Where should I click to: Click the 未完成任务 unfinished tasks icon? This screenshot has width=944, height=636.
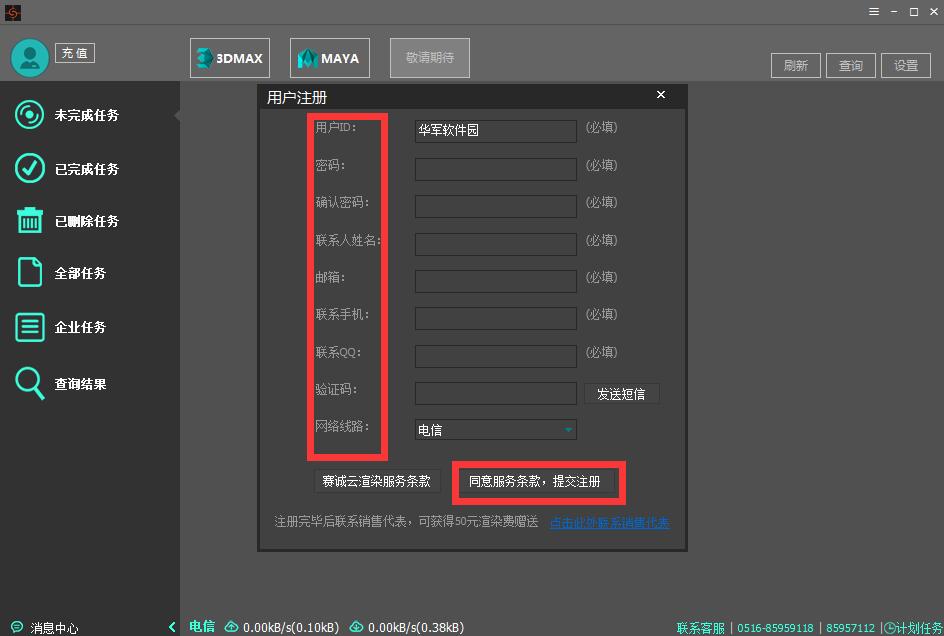[x=30, y=115]
